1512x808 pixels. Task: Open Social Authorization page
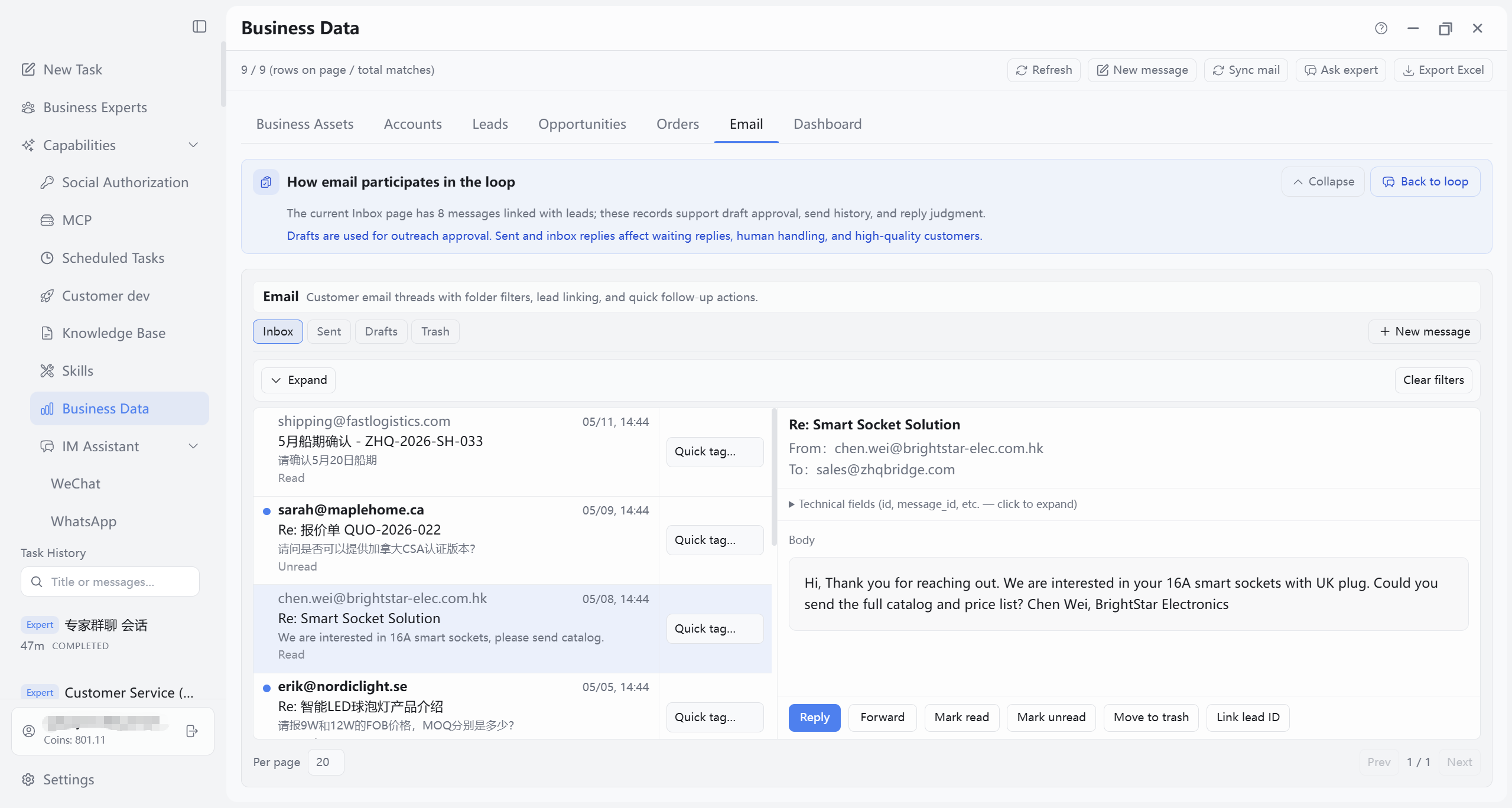115,183
